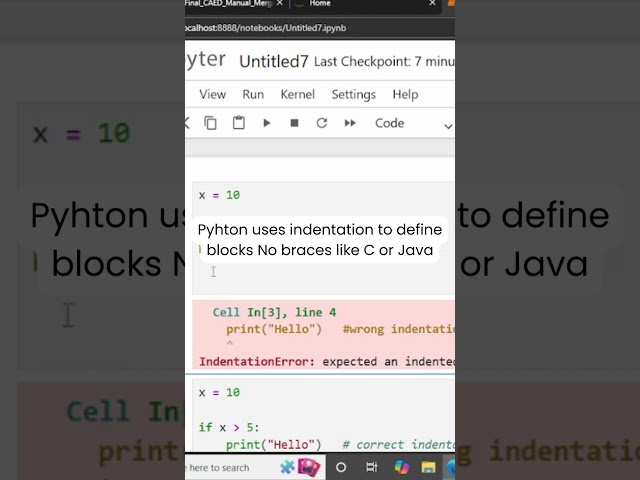Click print("Hello") in the error output
The width and height of the screenshot is (640, 480).
coord(273,329)
